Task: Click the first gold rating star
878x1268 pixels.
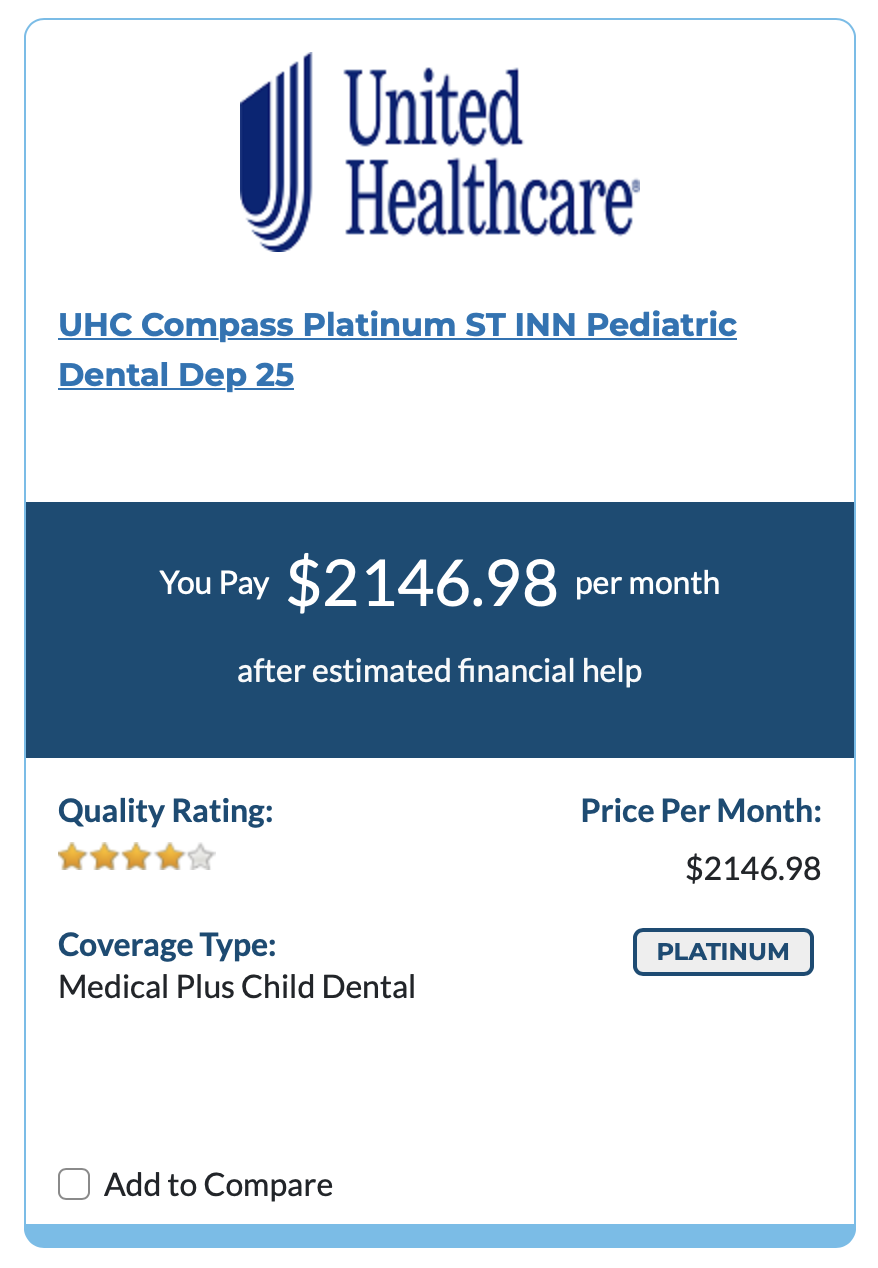Action: coord(72,857)
